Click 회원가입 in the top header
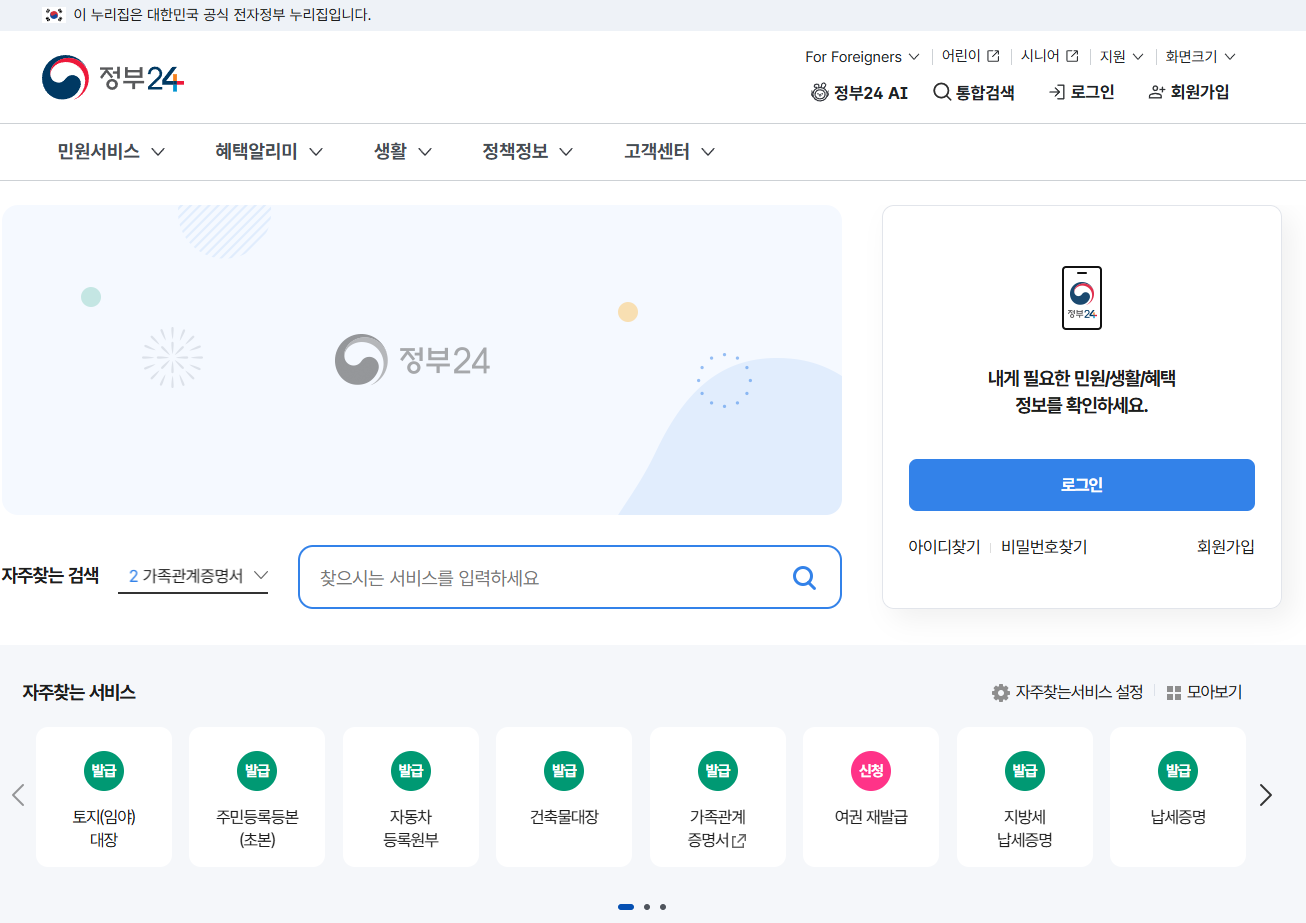 point(1189,92)
